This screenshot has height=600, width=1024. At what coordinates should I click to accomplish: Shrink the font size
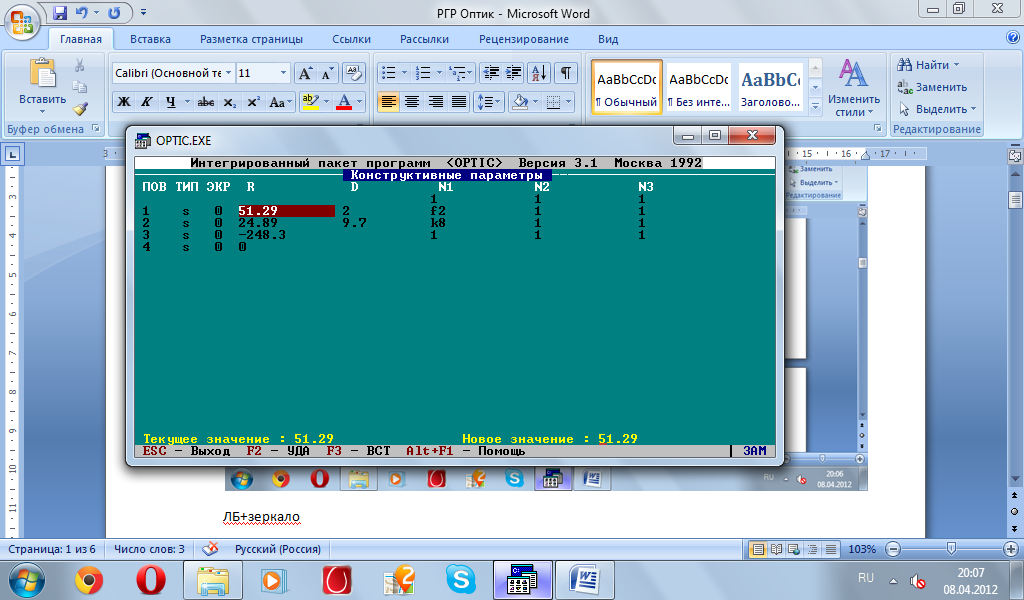pyautogui.click(x=327, y=73)
